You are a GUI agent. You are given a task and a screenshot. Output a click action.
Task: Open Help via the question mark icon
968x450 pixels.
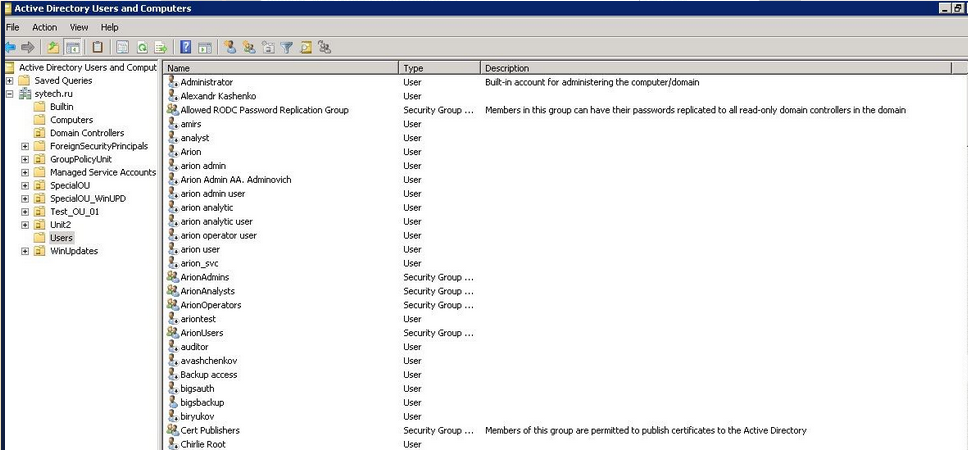click(x=186, y=47)
